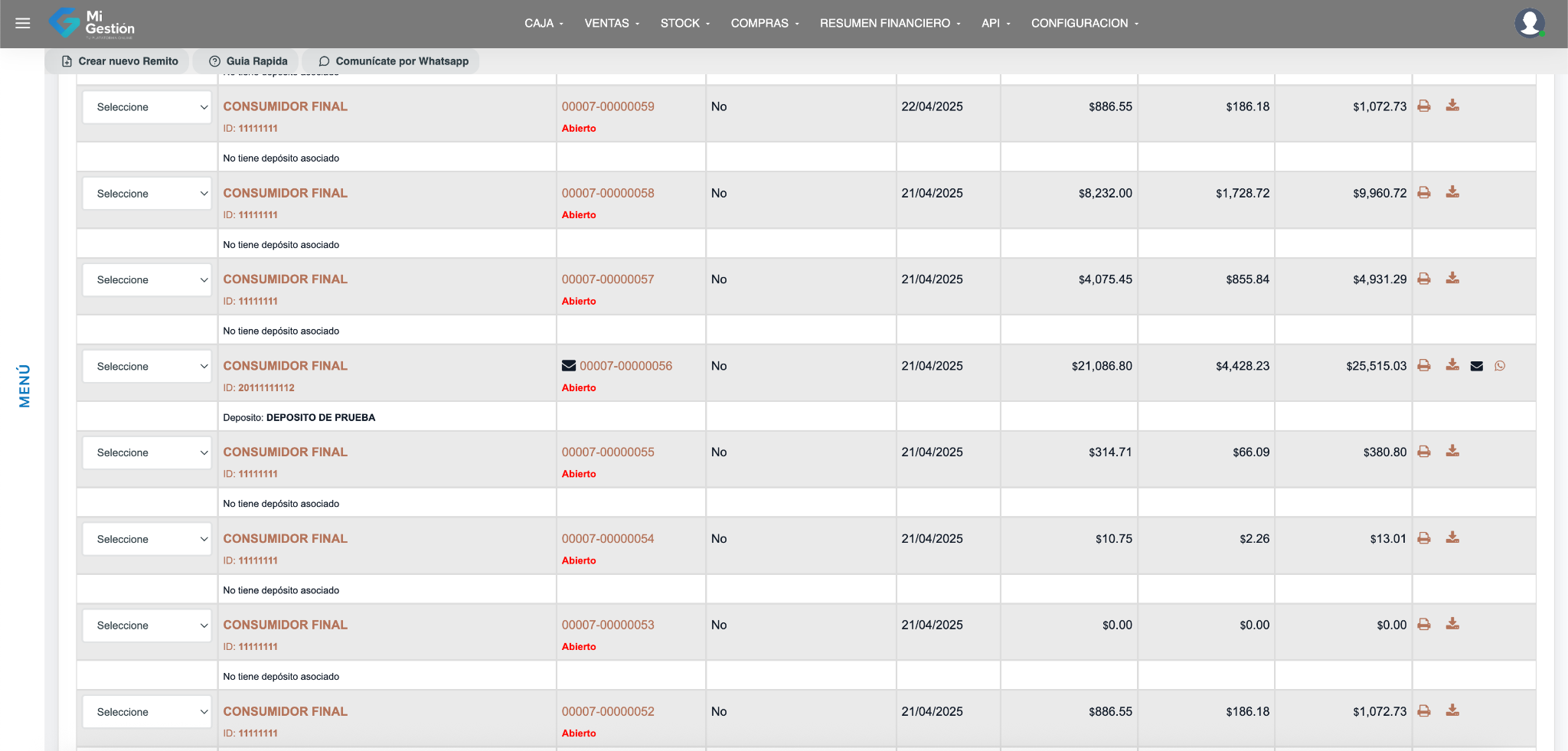Print remito 00007-00000053
The width and height of the screenshot is (1568, 751).
tap(1423, 625)
